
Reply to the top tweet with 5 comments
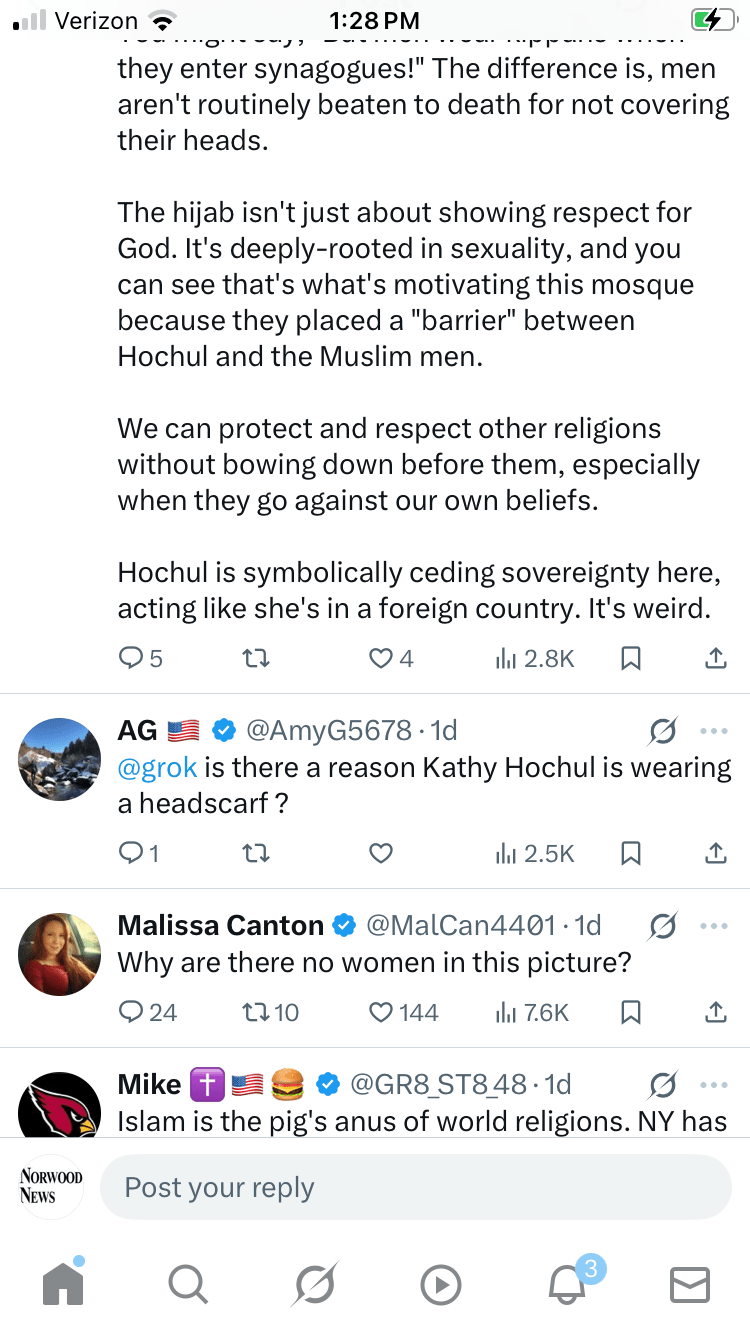coord(132,658)
